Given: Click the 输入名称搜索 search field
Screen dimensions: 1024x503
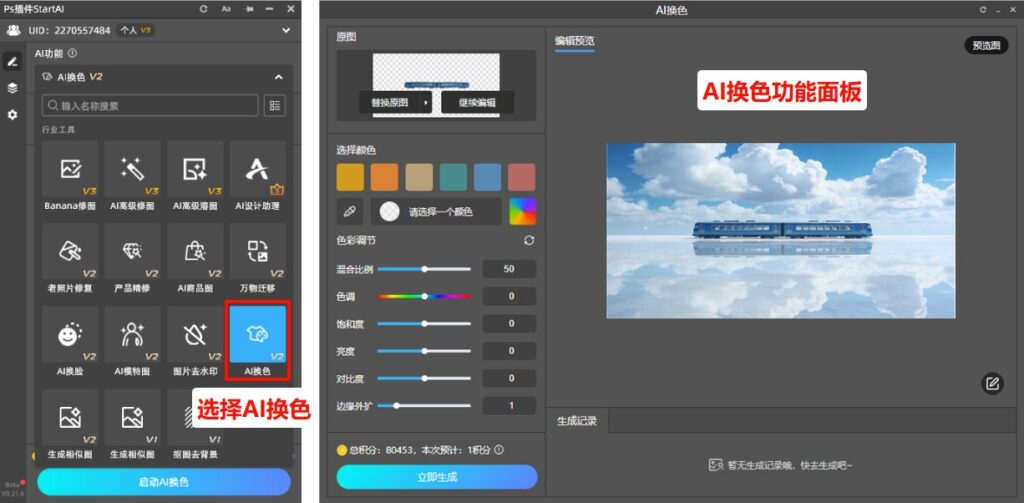Looking at the screenshot, I should click(150, 106).
